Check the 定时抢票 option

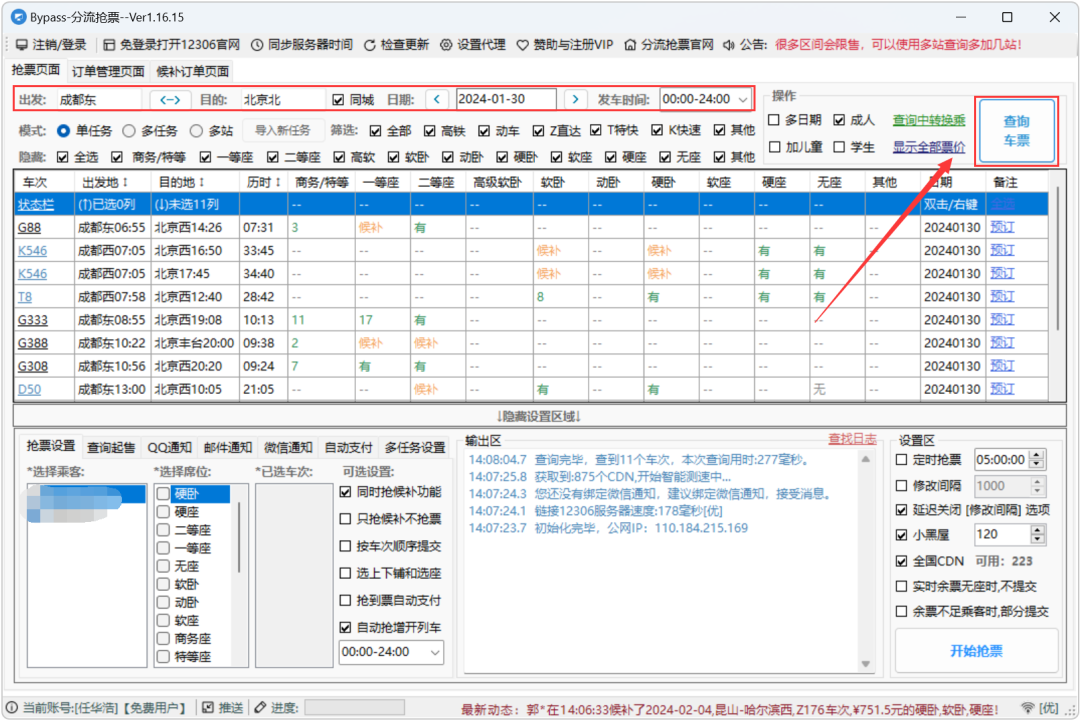902,460
